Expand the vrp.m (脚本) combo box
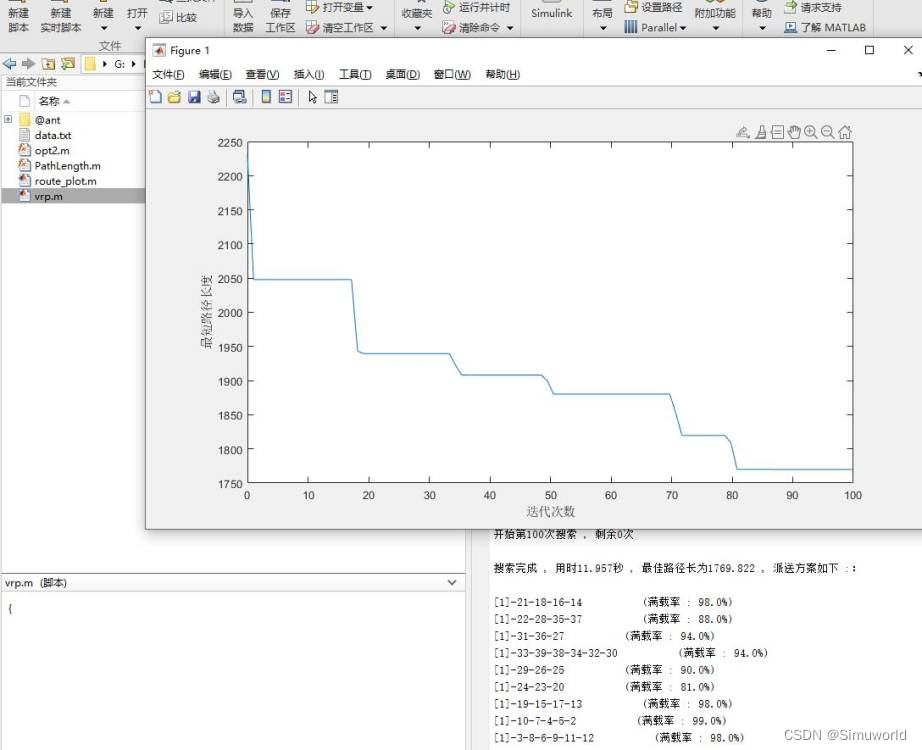The height and width of the screenshot is (750, 922). click(x=452, y=582)
